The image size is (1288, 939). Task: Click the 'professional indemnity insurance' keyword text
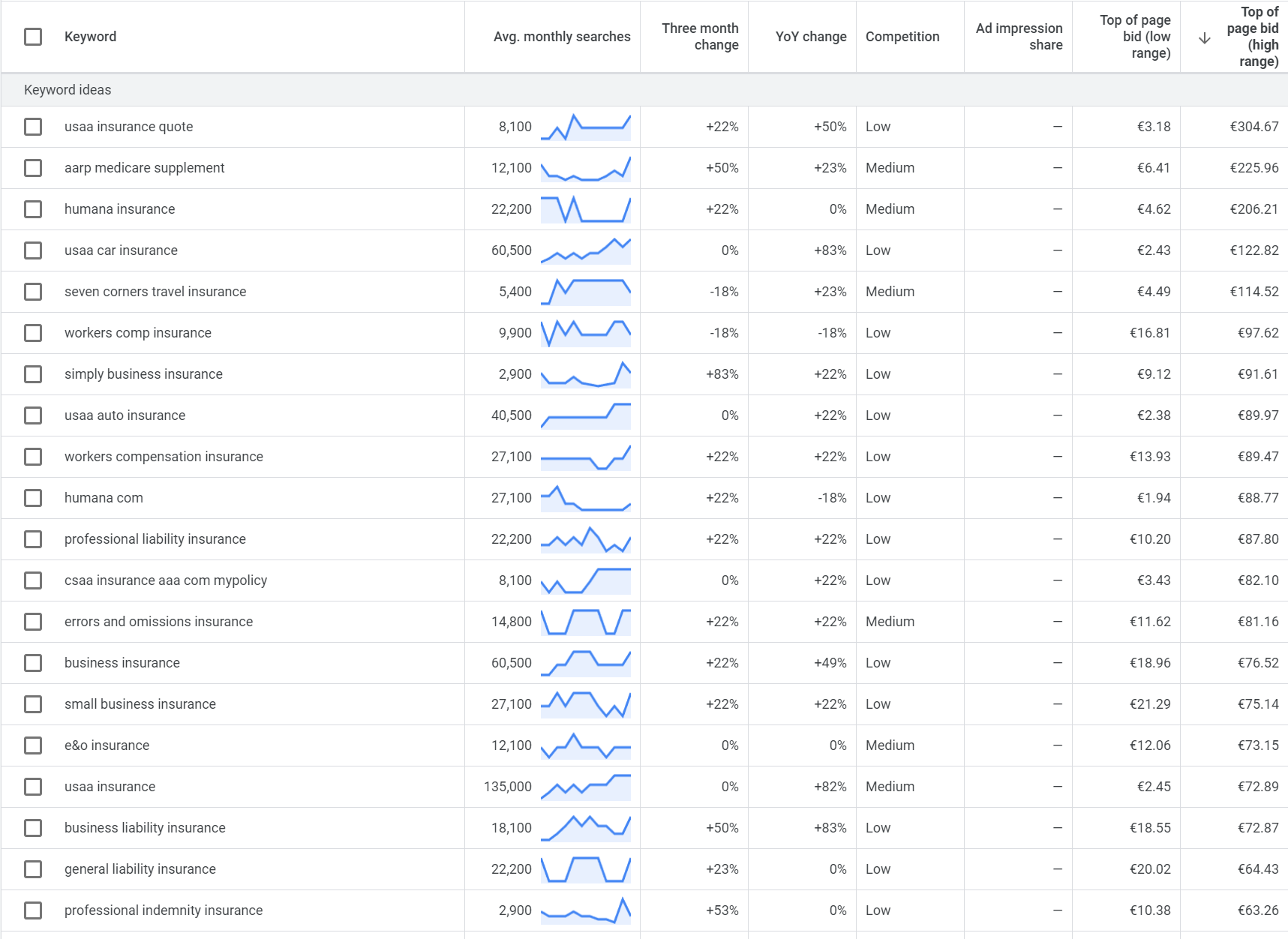pyautogui.click(x=164, y=910)
